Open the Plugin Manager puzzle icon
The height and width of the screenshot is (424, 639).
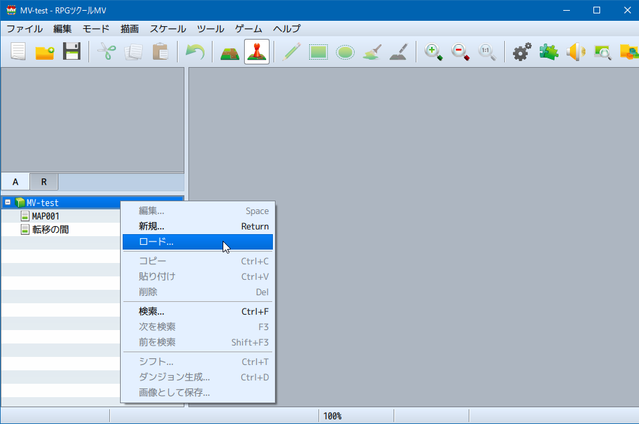pyautogui.click(x=549, y=52)
